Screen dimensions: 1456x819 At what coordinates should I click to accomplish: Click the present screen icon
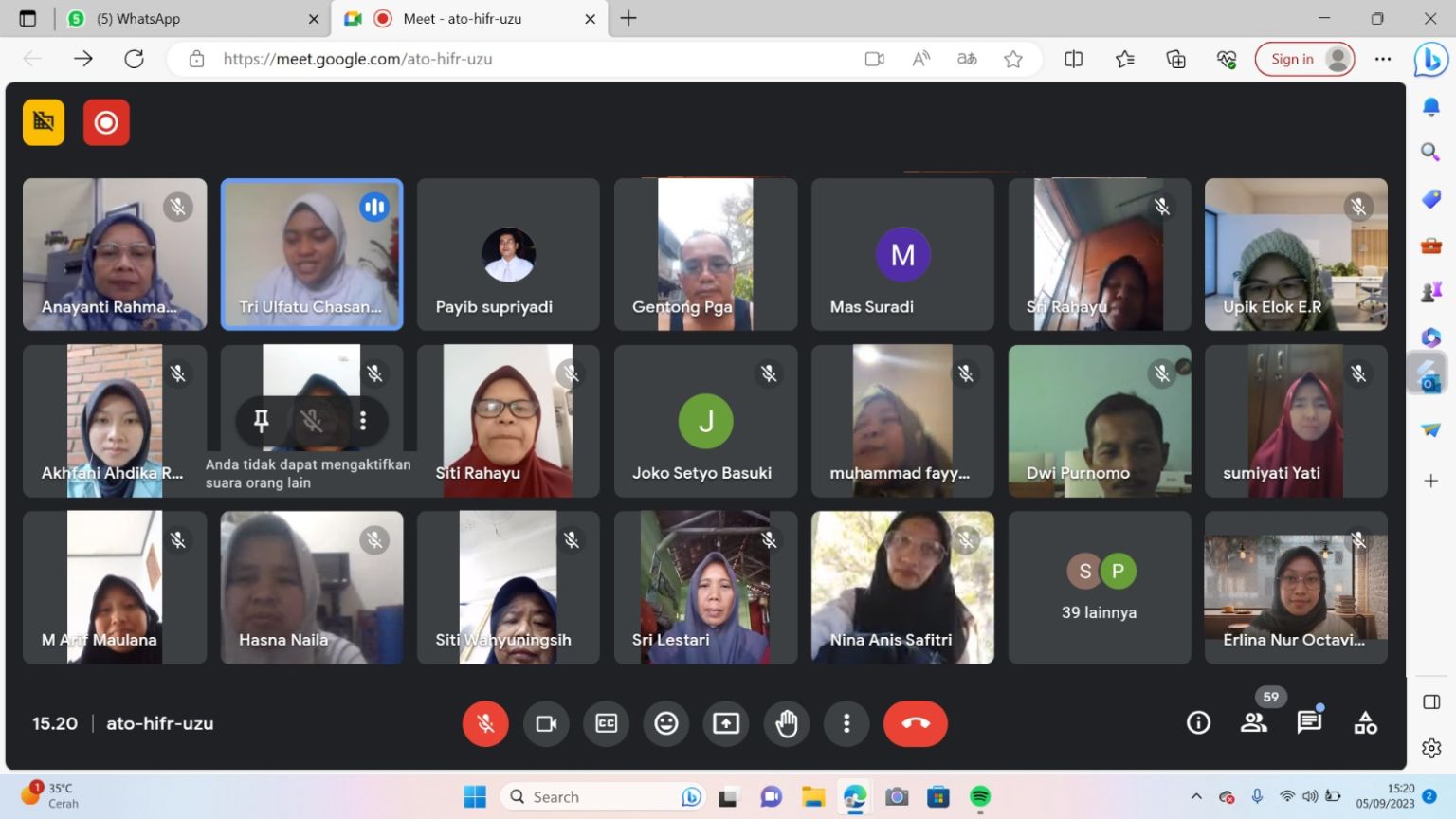click(x=726, y=724)
